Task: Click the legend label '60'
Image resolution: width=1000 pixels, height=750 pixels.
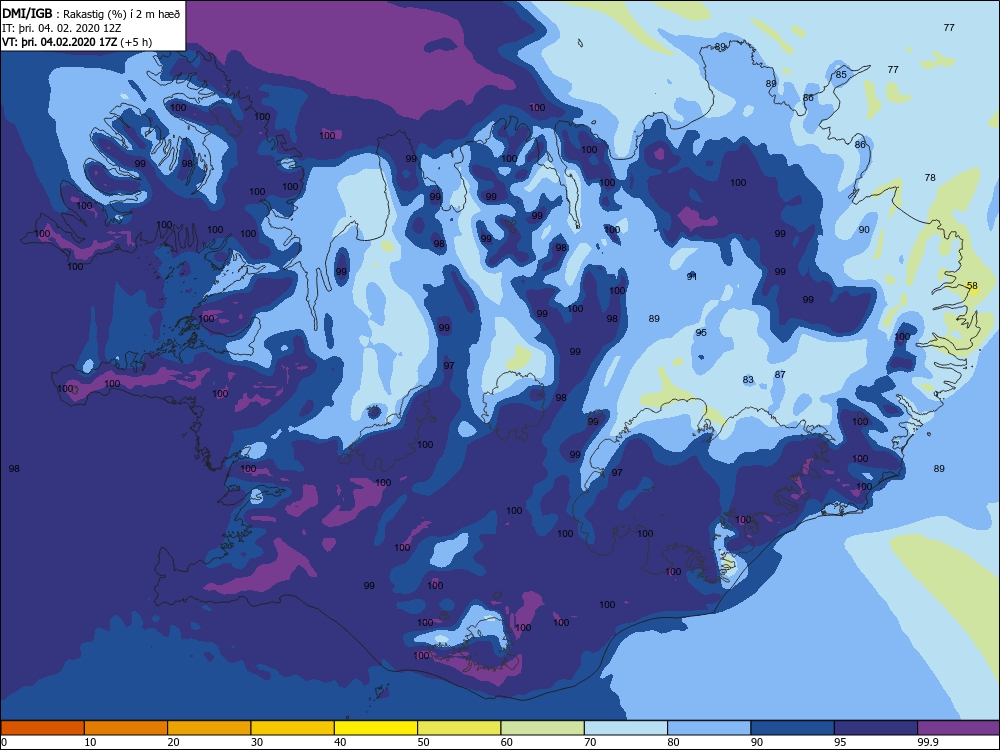Action: coord(507,742)
